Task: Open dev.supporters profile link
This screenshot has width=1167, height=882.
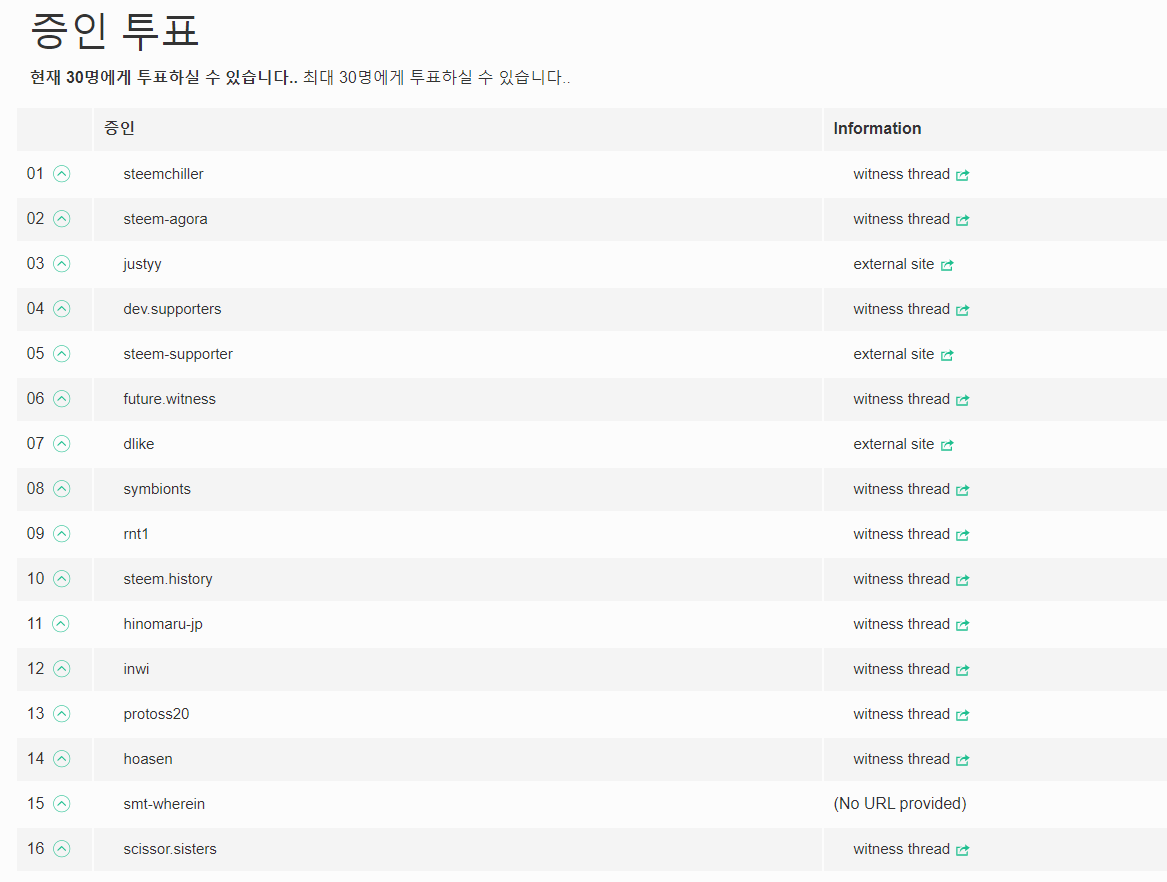Action: pos(172,310)
